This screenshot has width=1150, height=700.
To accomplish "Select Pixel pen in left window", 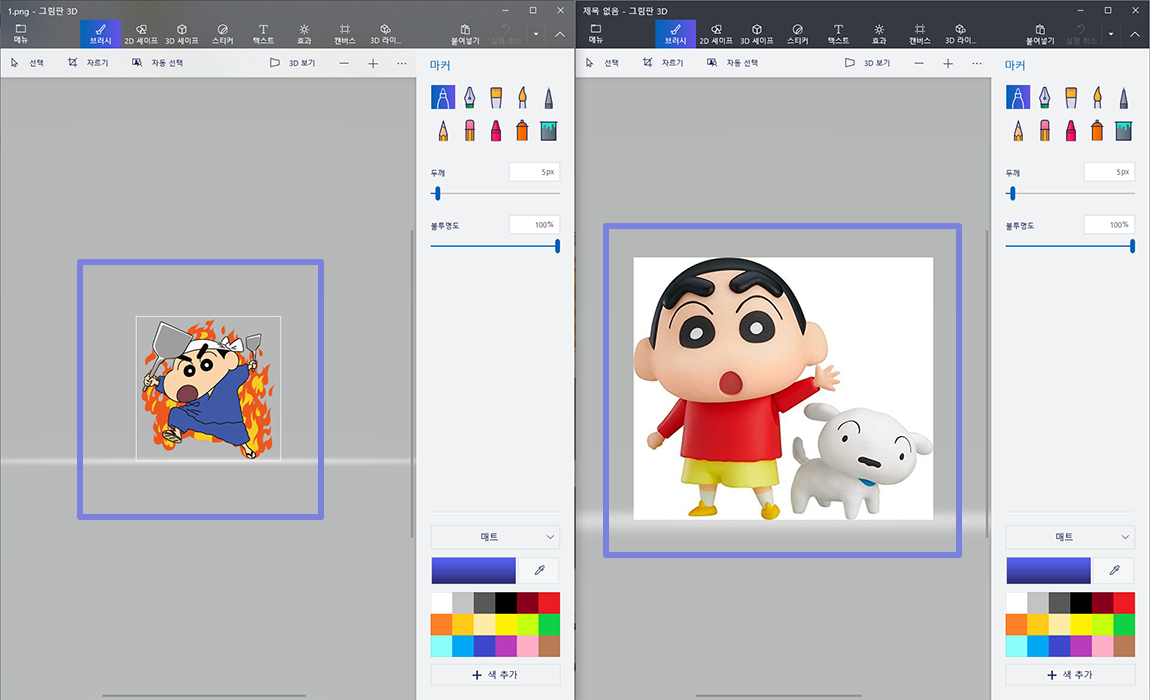I will (x=549, y=97).
